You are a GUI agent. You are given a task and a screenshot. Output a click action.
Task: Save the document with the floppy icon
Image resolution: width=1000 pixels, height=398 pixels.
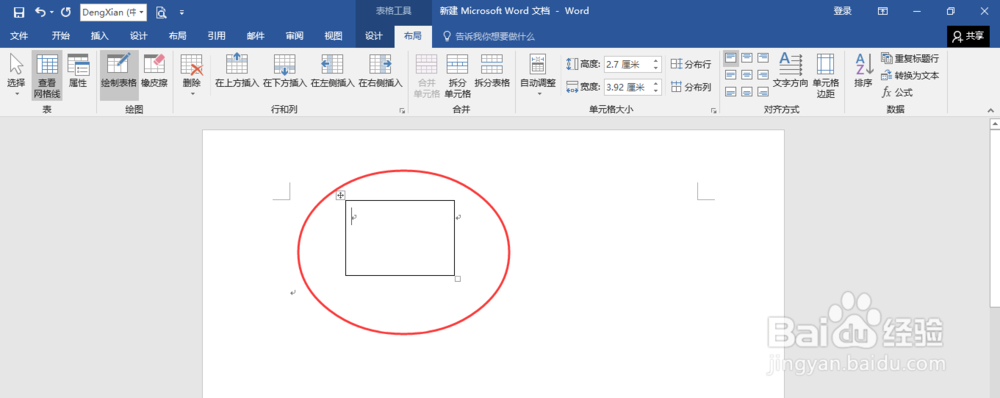coord(19,12)
